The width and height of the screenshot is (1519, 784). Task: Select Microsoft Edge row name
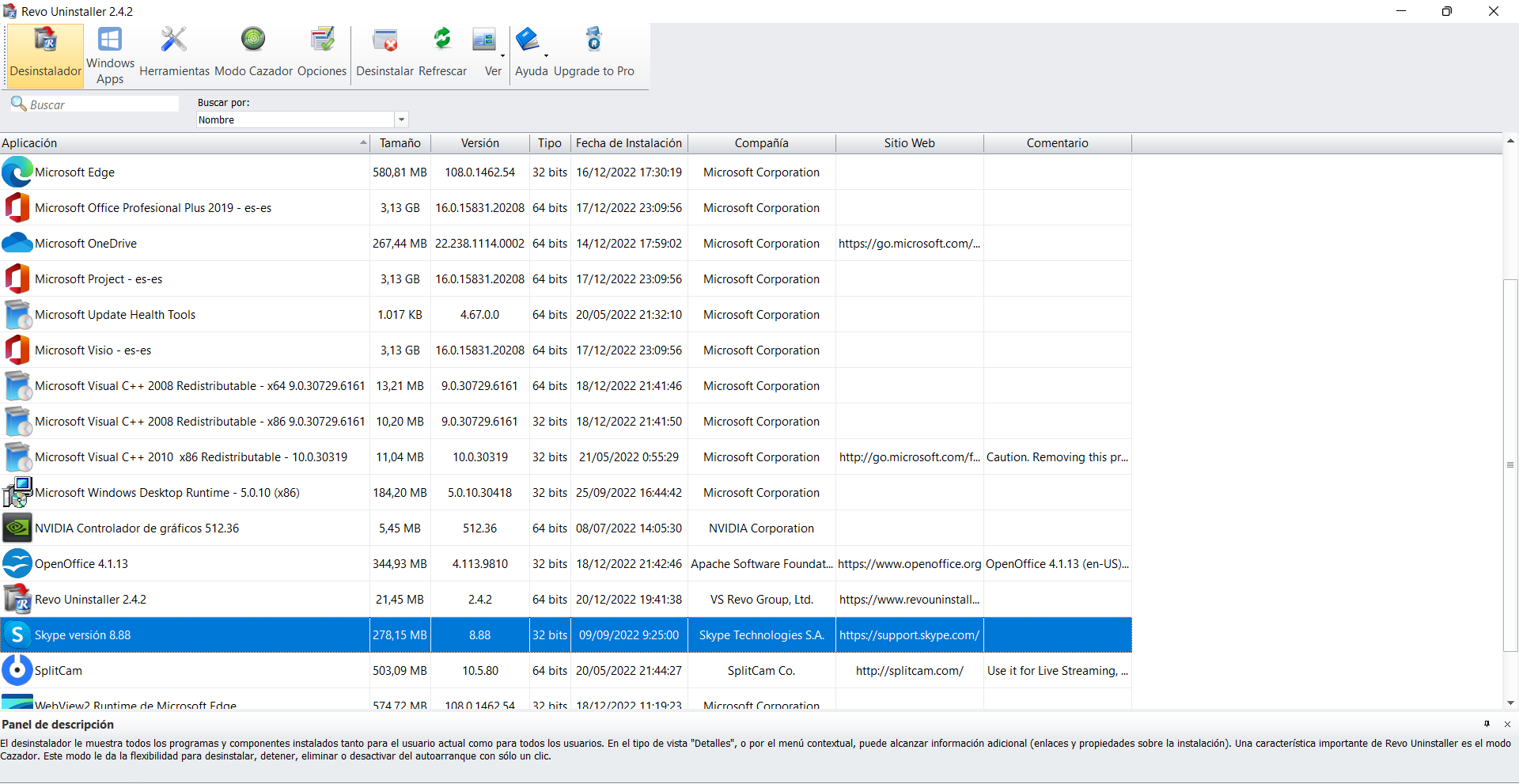coord(75,172)
